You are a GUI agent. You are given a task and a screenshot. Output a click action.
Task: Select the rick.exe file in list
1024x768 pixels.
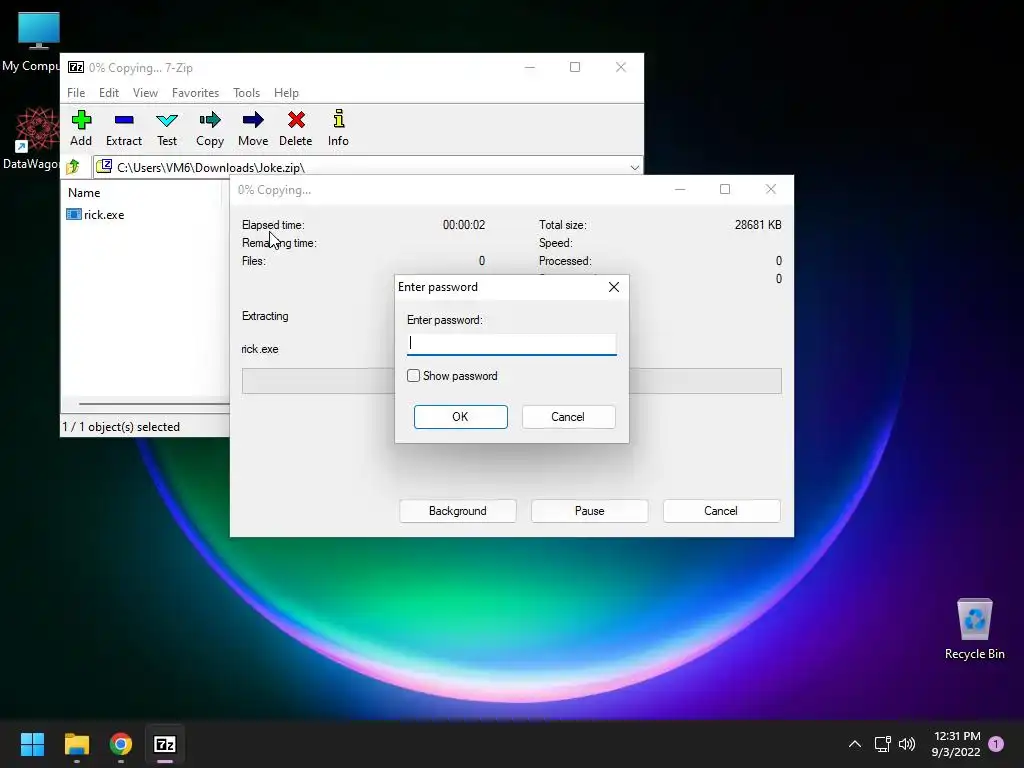click(x=95, y=215)
